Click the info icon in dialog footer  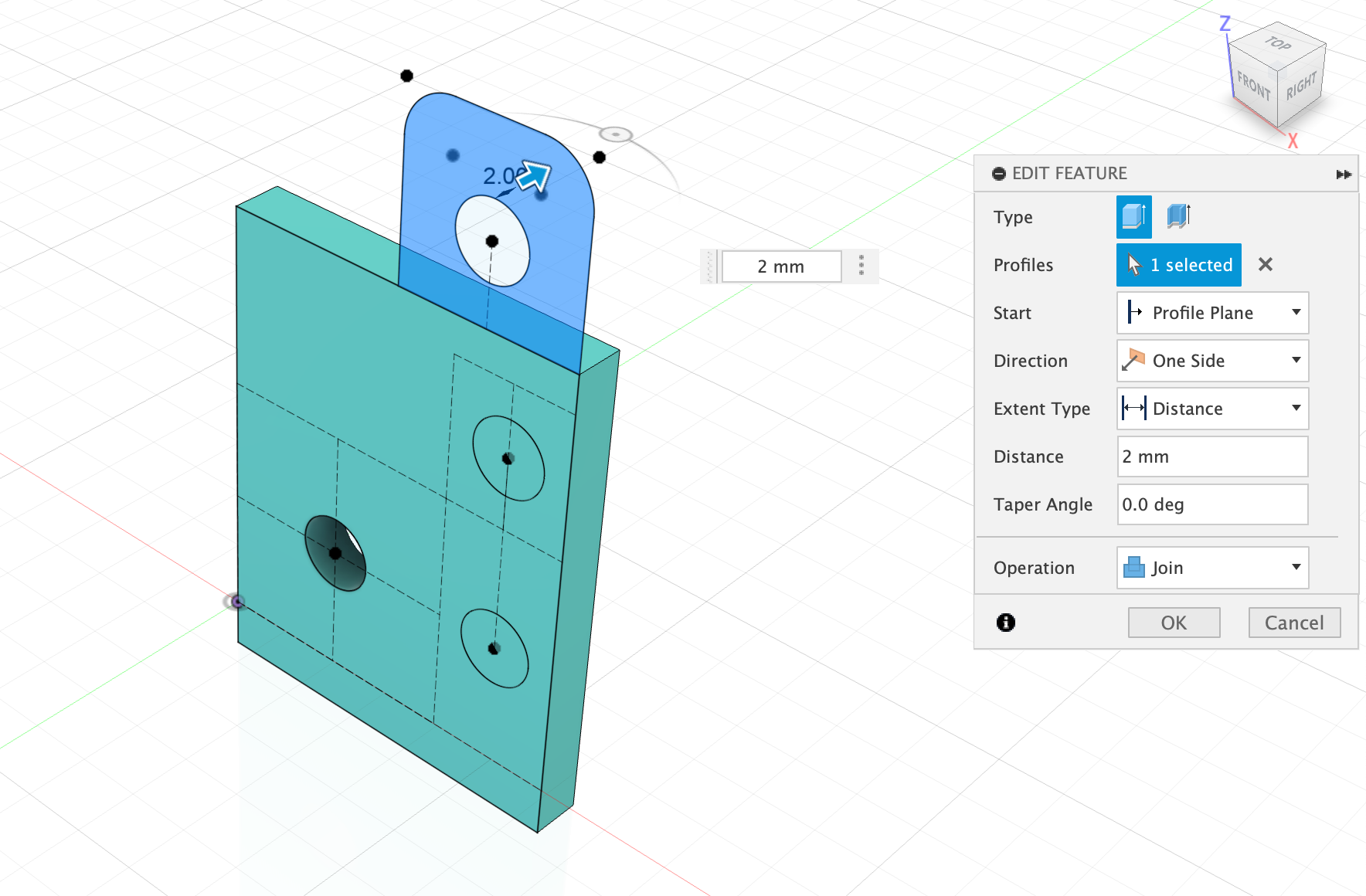point(1006,623)
